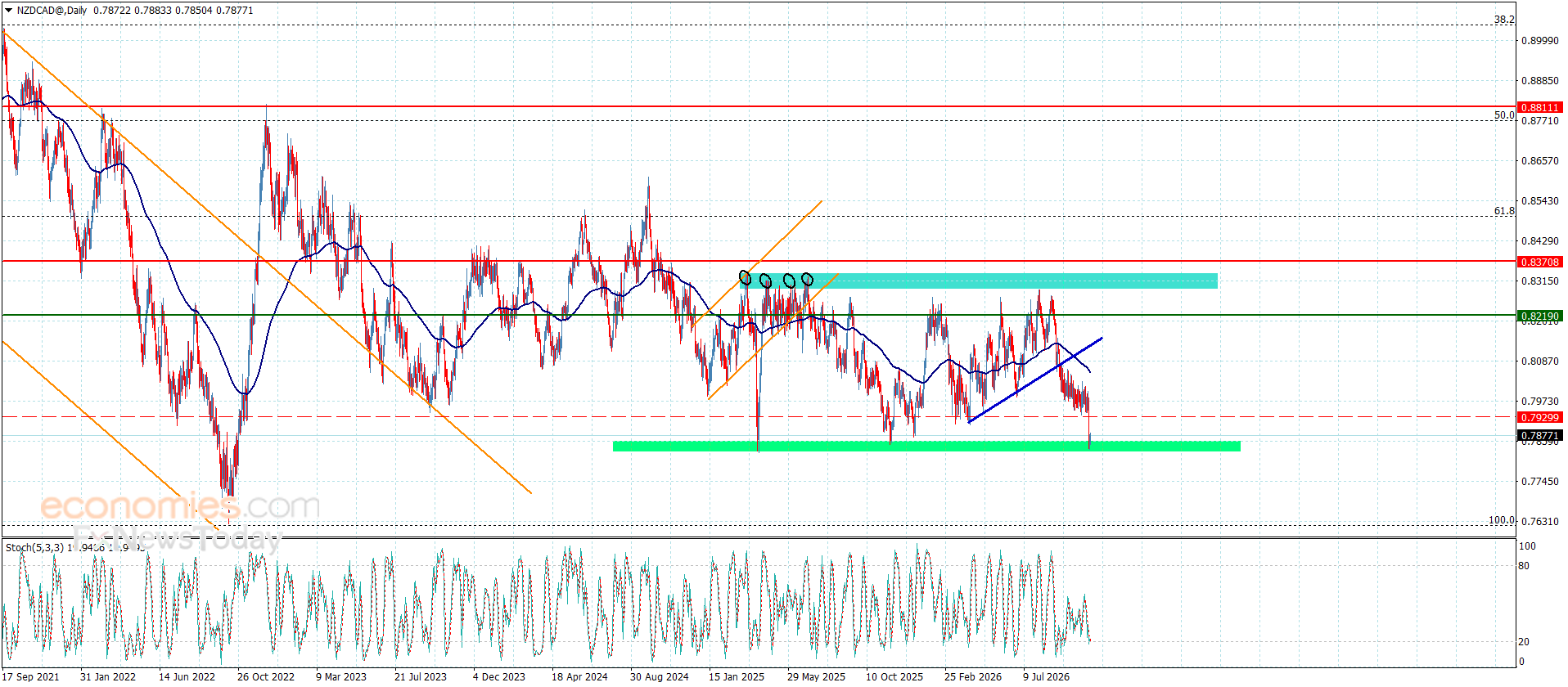
Task: Click the 17 Sep 2021 date label
Action: point(31,677)
